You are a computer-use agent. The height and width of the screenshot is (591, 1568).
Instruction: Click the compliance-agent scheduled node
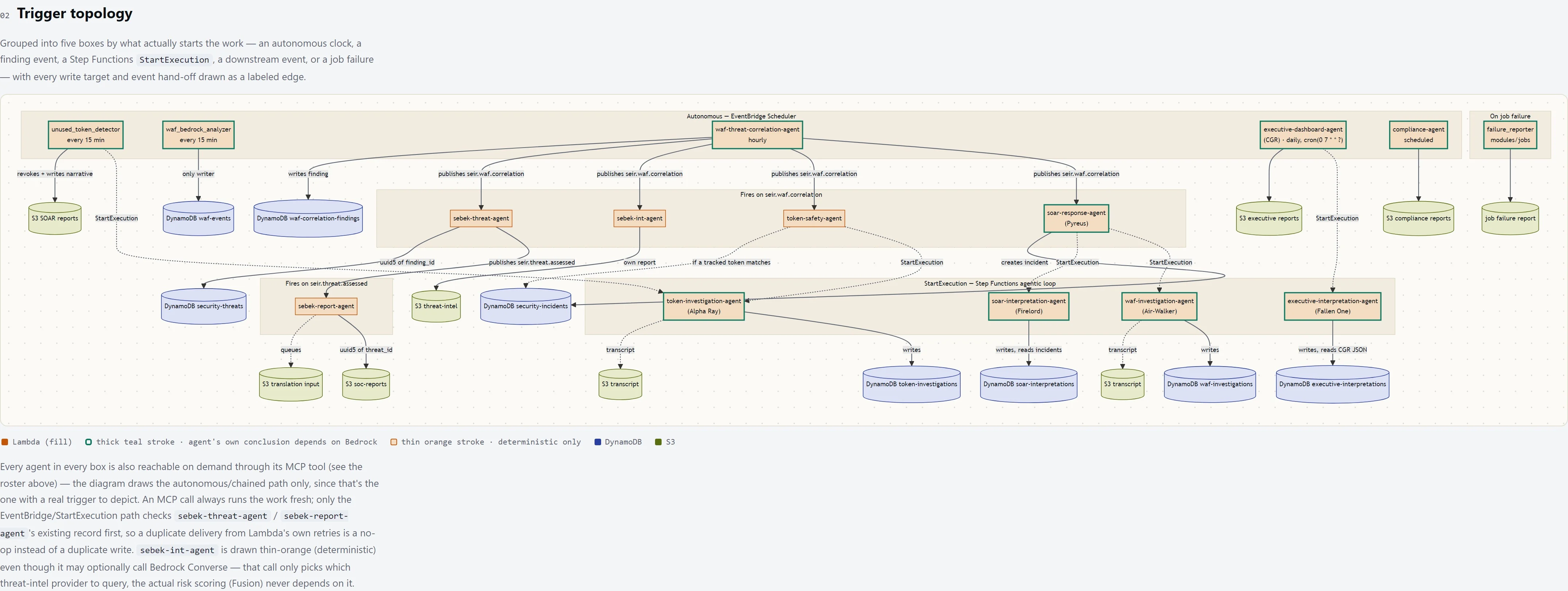click(x=1418, y=134)
